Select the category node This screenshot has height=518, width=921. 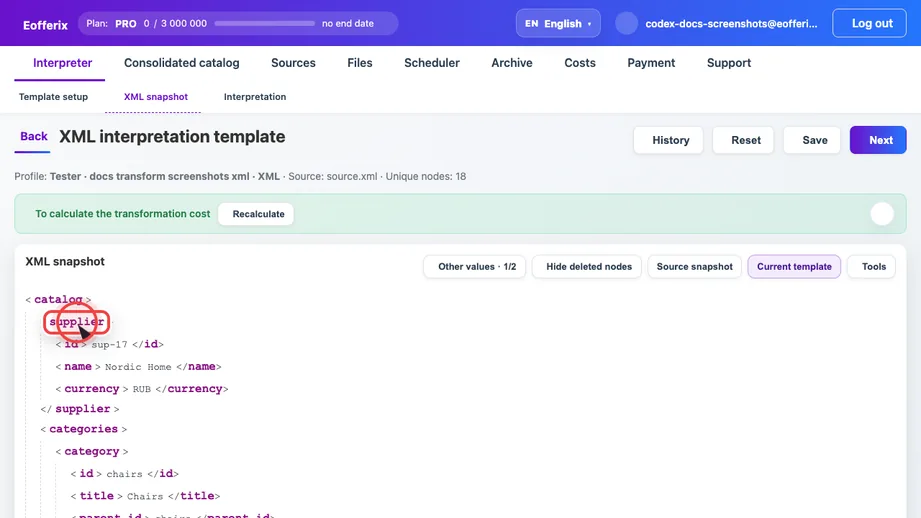click(x=92, y=451)
